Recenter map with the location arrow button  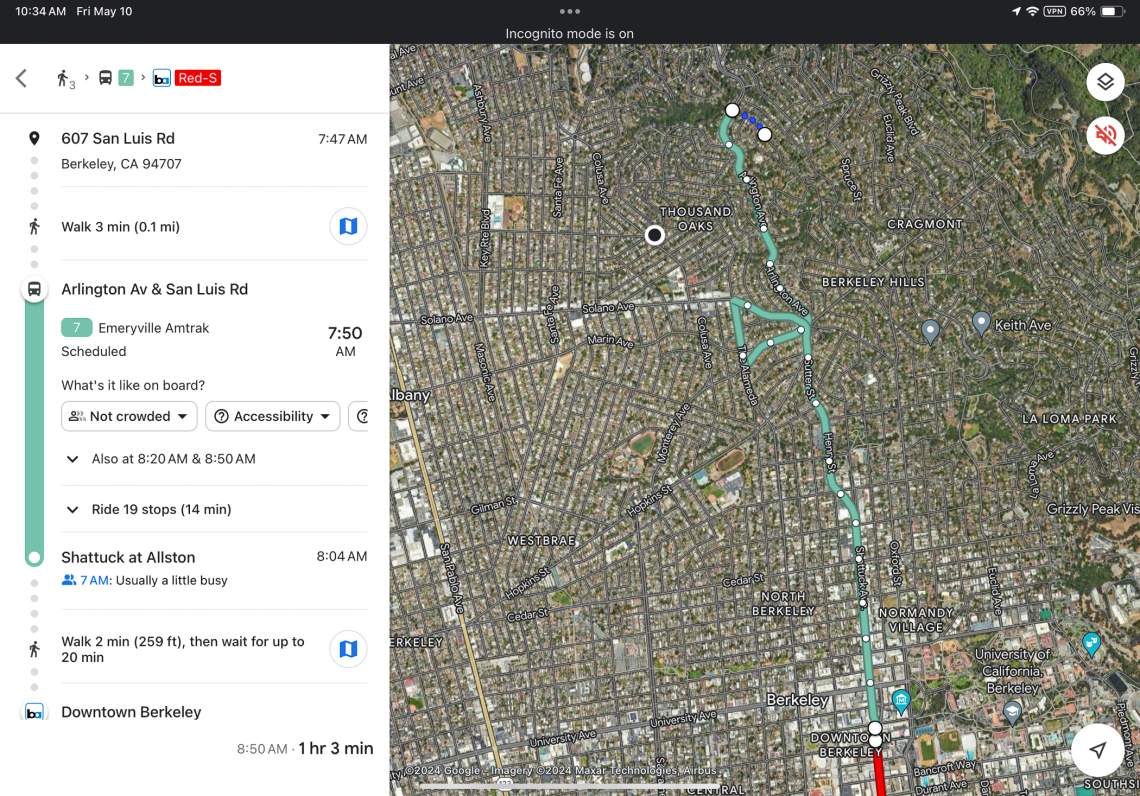[1097, 749]
